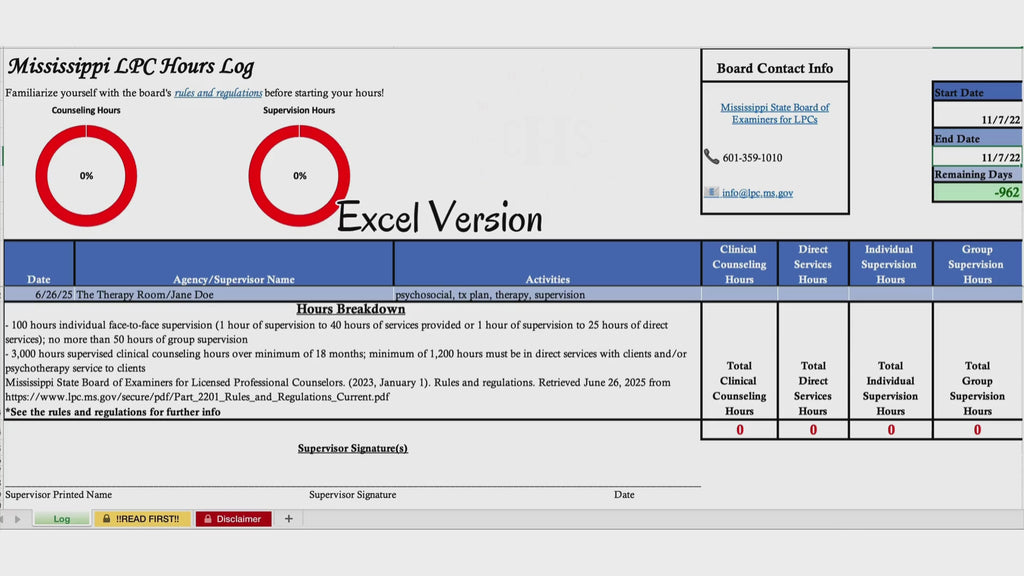Select the Counseling Hours donut chart
The image size is (1024, 576).
tap(86, 176)
